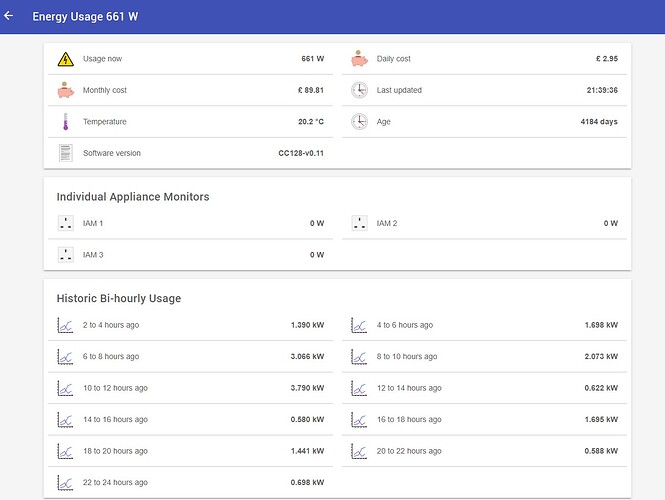Click chart icon for 2 to 4 hours ago
This screenshot has height=500, width=665.
(x=65, y=325)
